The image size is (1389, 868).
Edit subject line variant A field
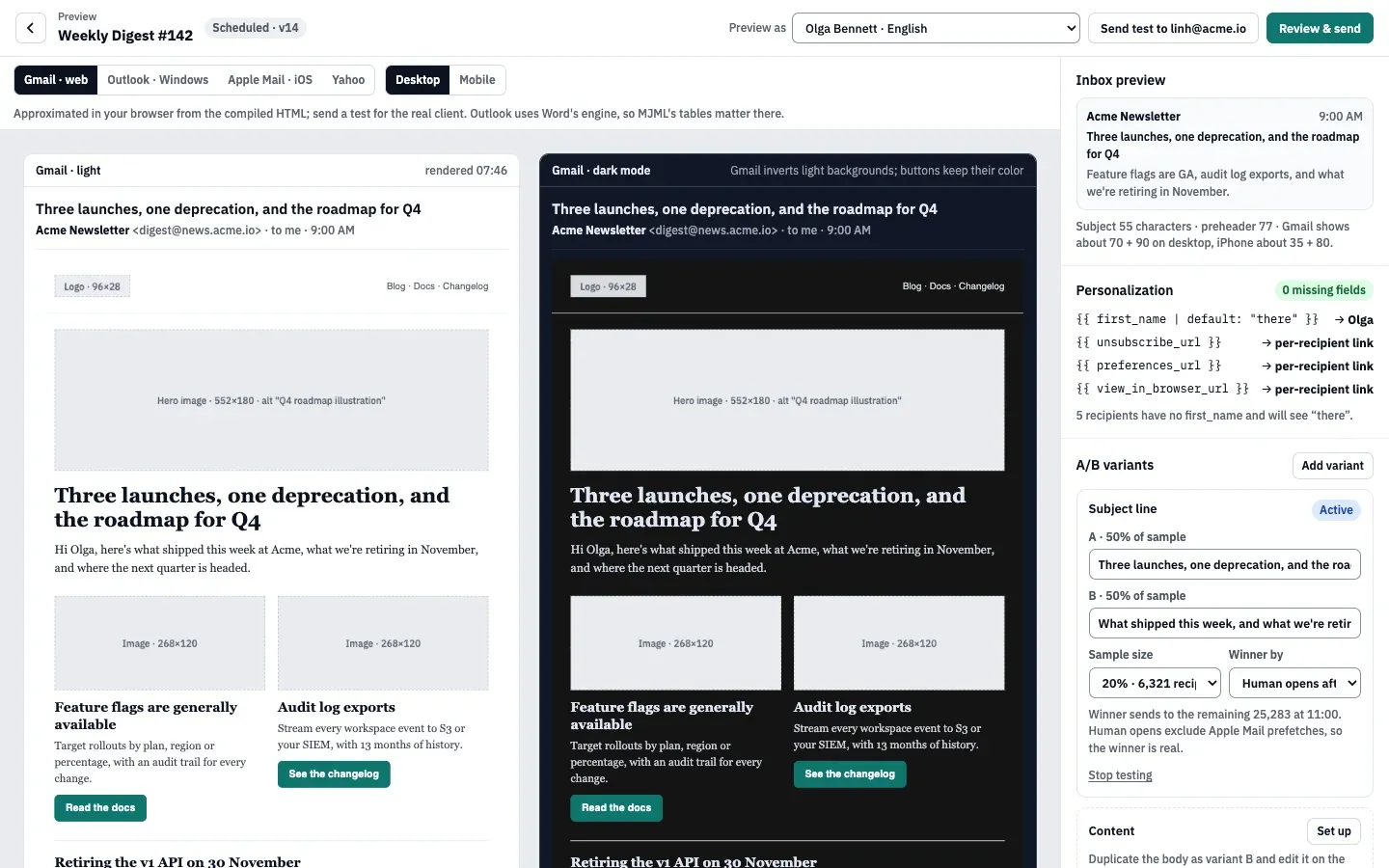[x=1224, y=564]
